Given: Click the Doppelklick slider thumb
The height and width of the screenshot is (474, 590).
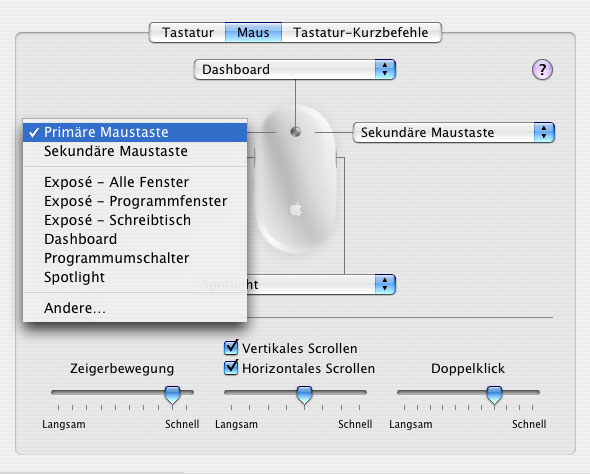Looking at the screenshot, I should click(x=494, y=395).
